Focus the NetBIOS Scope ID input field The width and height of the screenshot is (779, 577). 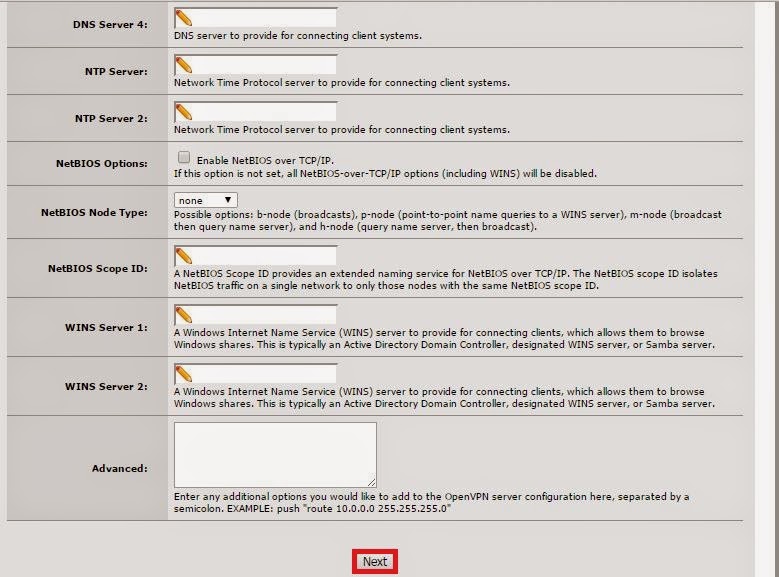click(x=255, y=256)
